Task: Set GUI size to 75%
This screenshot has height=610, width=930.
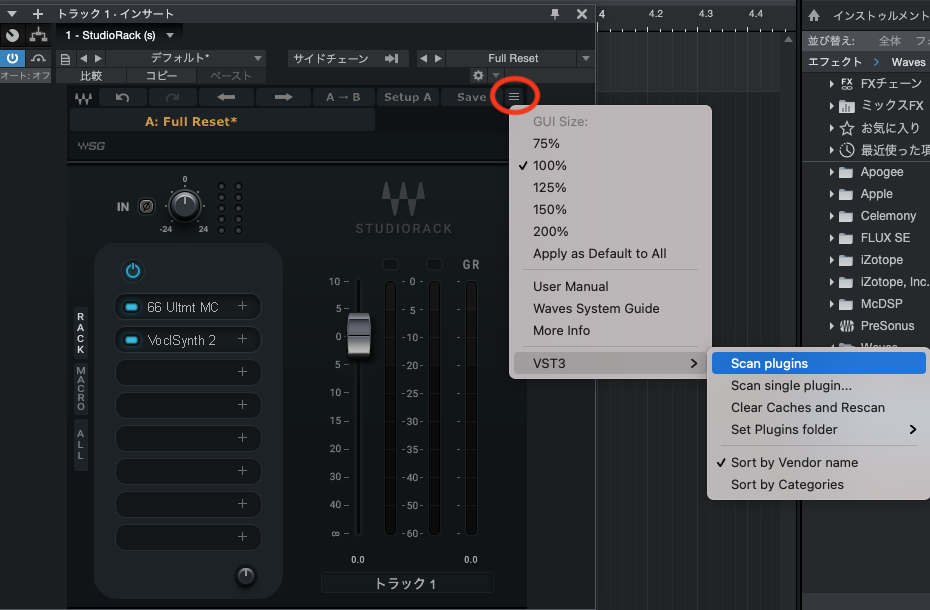Action: coord(546,144)
